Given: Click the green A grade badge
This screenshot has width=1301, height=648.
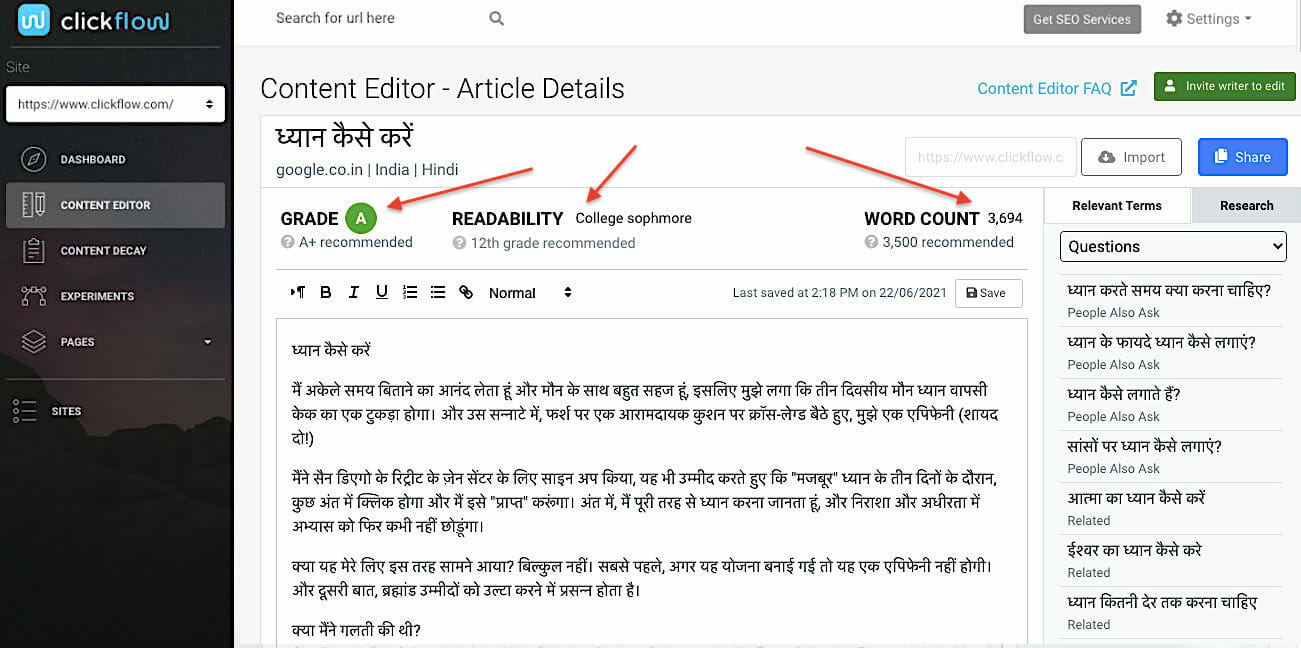Looking at the screenshot, I should click(x=361, y=218).
